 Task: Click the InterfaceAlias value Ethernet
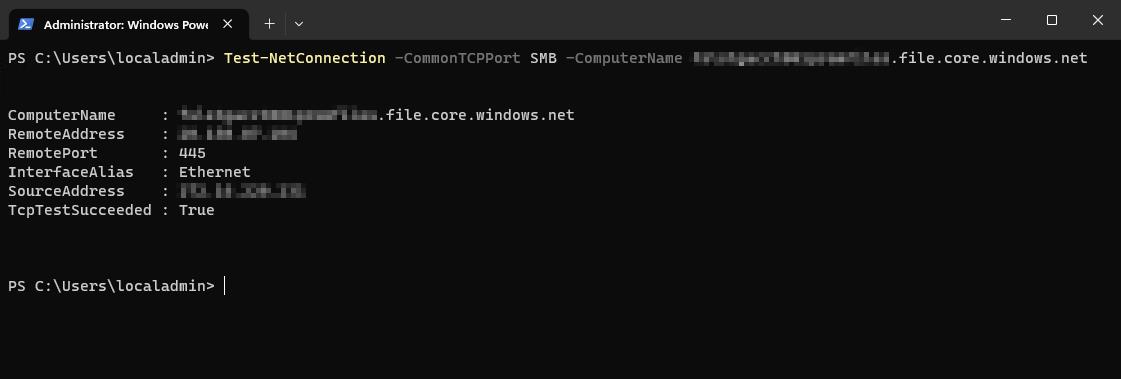[x=214, y=172]
